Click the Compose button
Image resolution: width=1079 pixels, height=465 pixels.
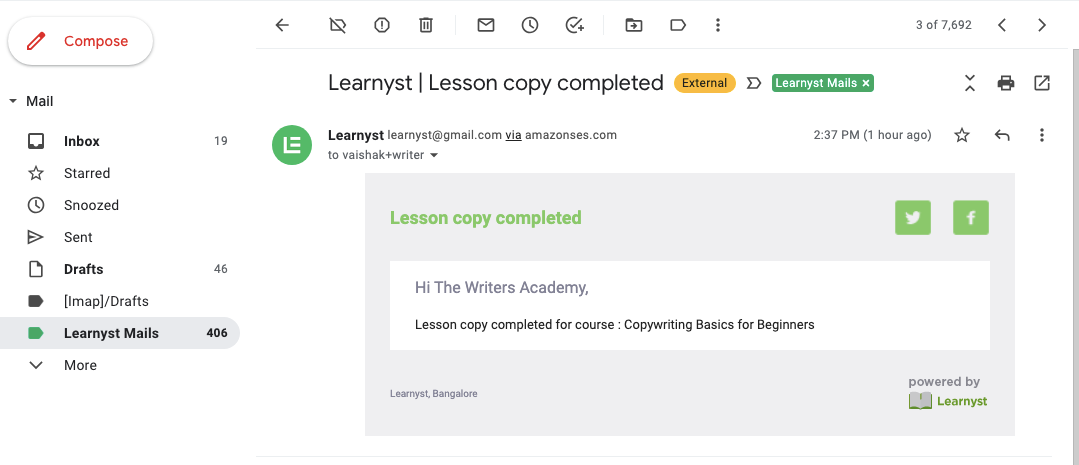tap(81, 41)
